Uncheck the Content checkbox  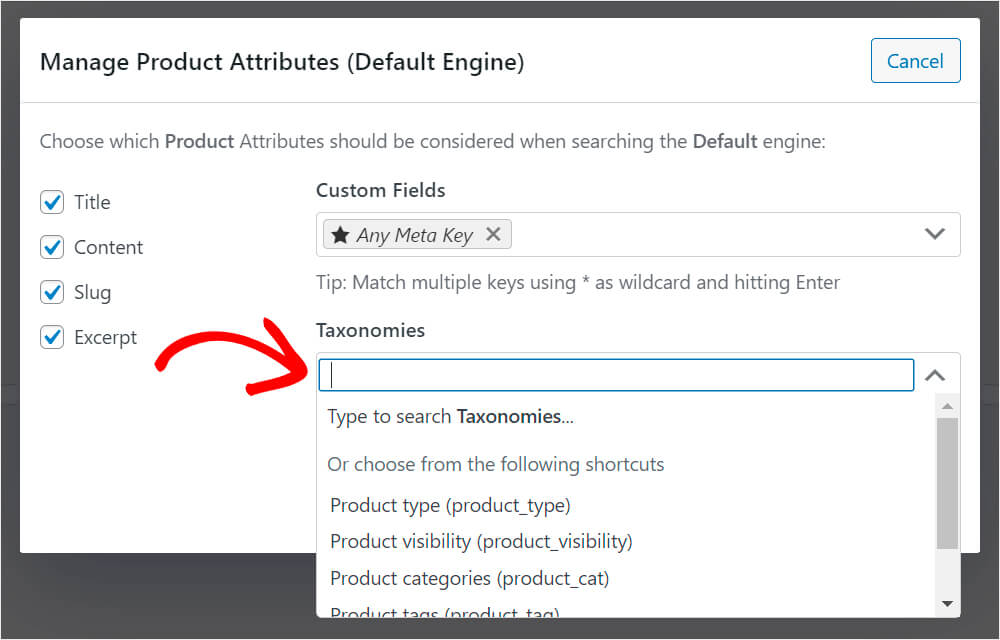52,247
